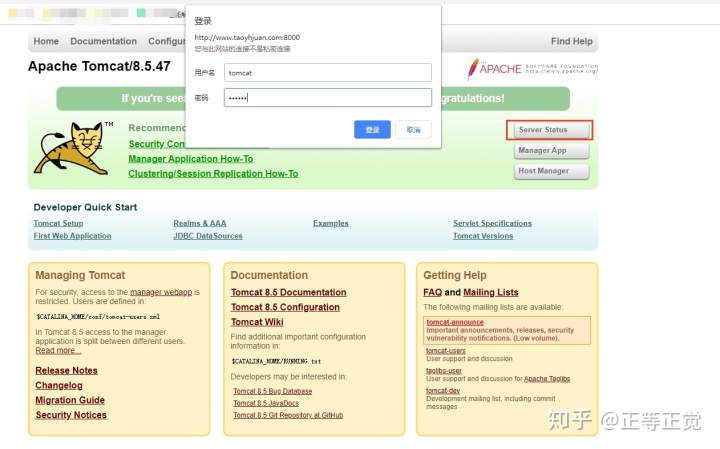Click the Apache Tomcat/8.5.47 heading
Image resolution: width=720 pixels, height=449 pixels.
coord(99,66)
